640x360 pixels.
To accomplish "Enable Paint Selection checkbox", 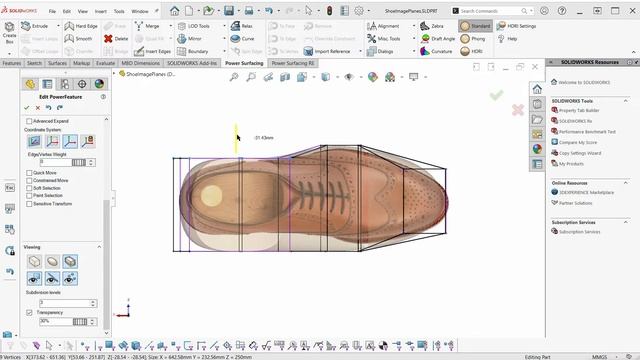I will pos(29,196).
